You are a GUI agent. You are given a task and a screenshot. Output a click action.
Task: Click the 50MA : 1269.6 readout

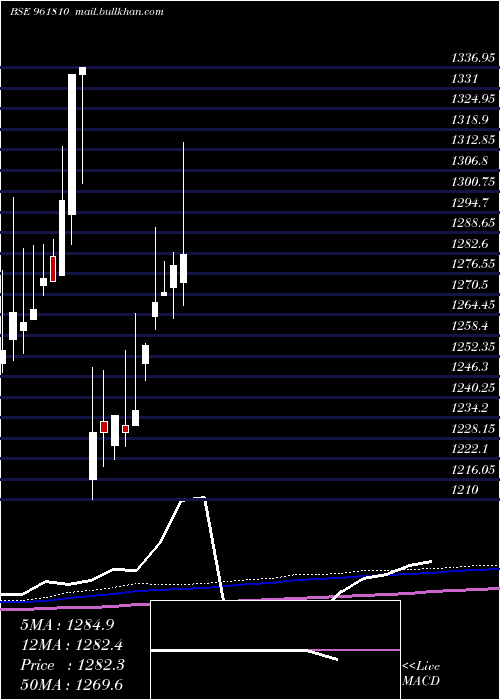click(71, 685)
